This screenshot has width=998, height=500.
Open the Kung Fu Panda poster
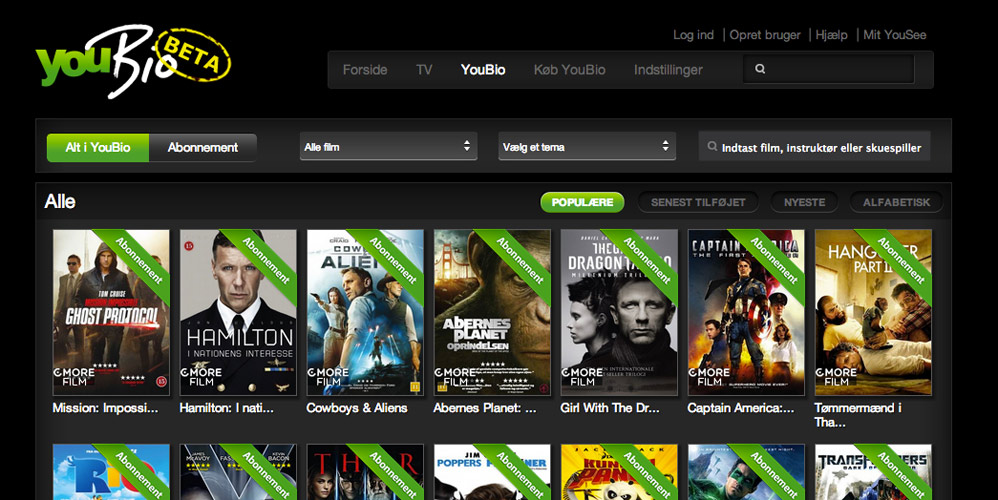coord(619,472)
